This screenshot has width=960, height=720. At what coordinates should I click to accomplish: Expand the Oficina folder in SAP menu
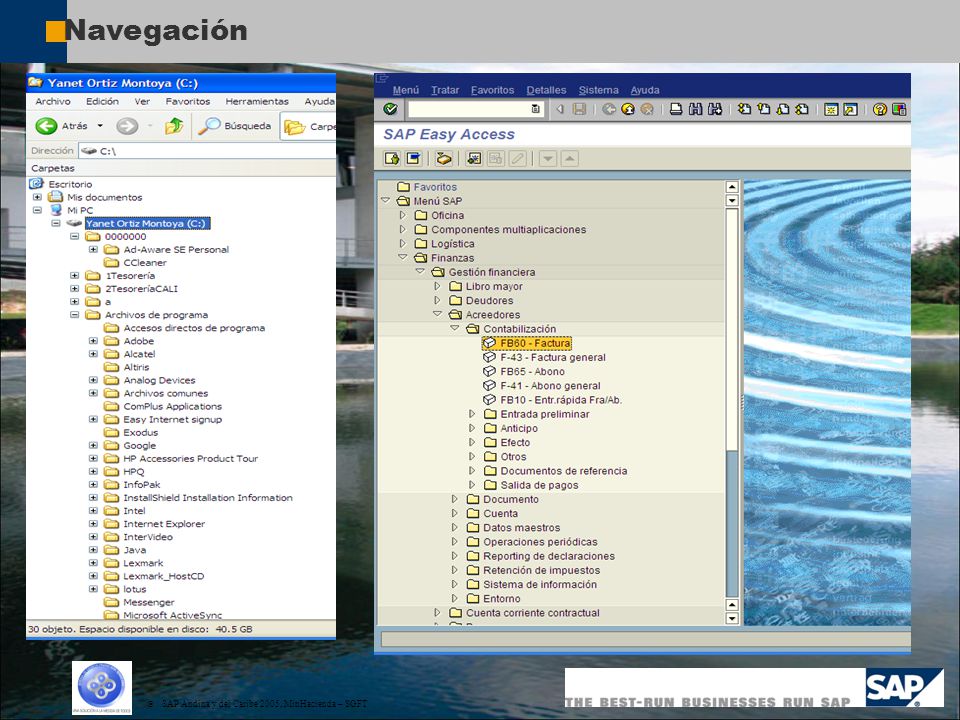[x=402, y=215]
